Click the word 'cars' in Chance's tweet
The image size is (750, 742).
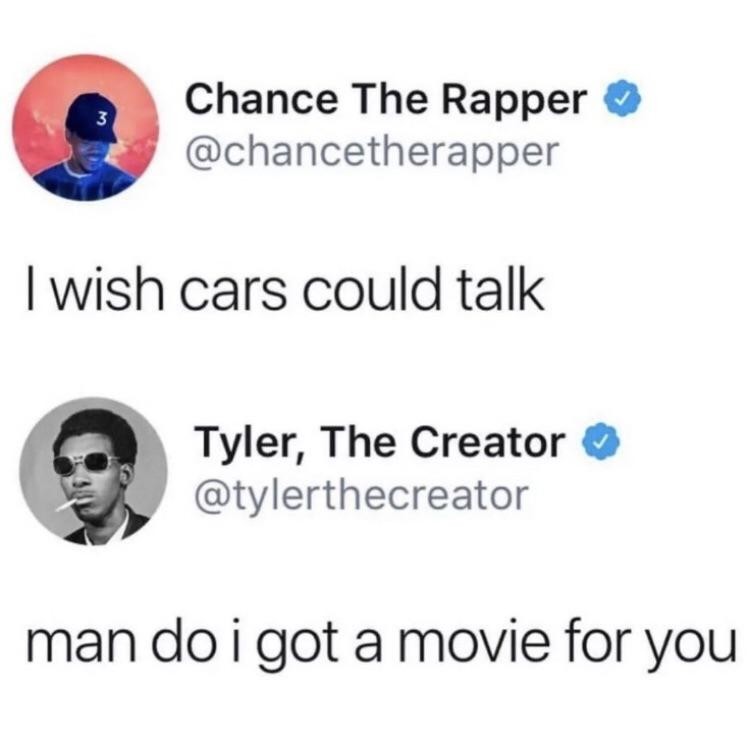(x=233, y=293)
